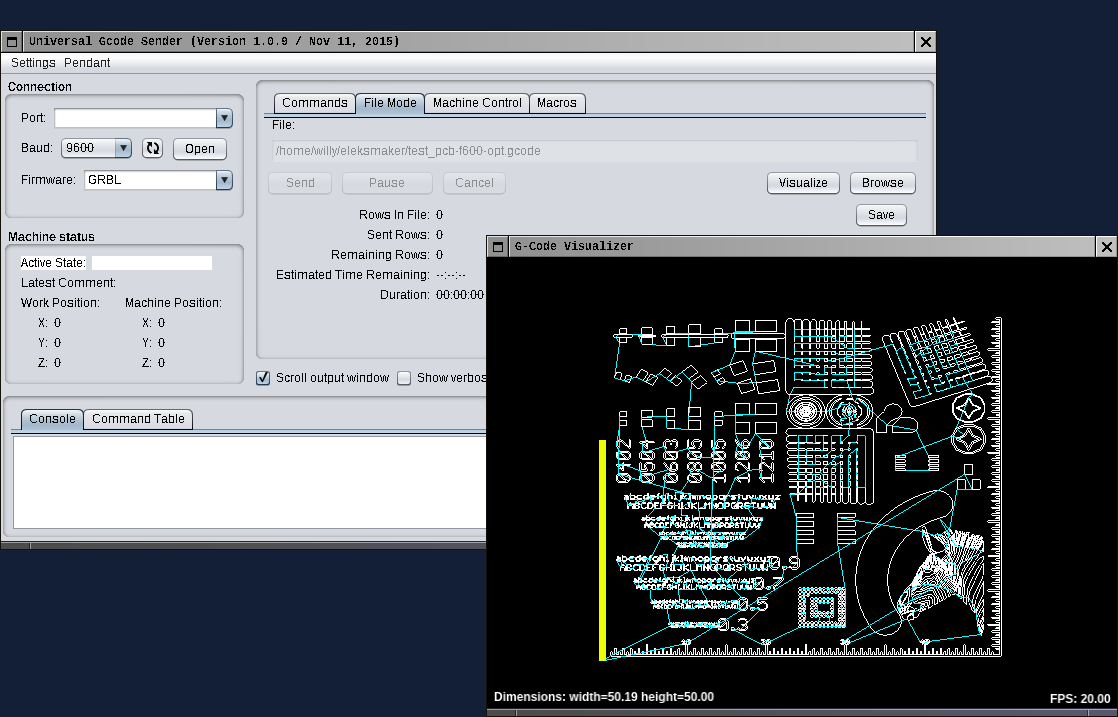This screenshot has width=1118, height=717.
Task: Click the Dimensions width=50.19 height=50.00 text
Action: [604, 696]
